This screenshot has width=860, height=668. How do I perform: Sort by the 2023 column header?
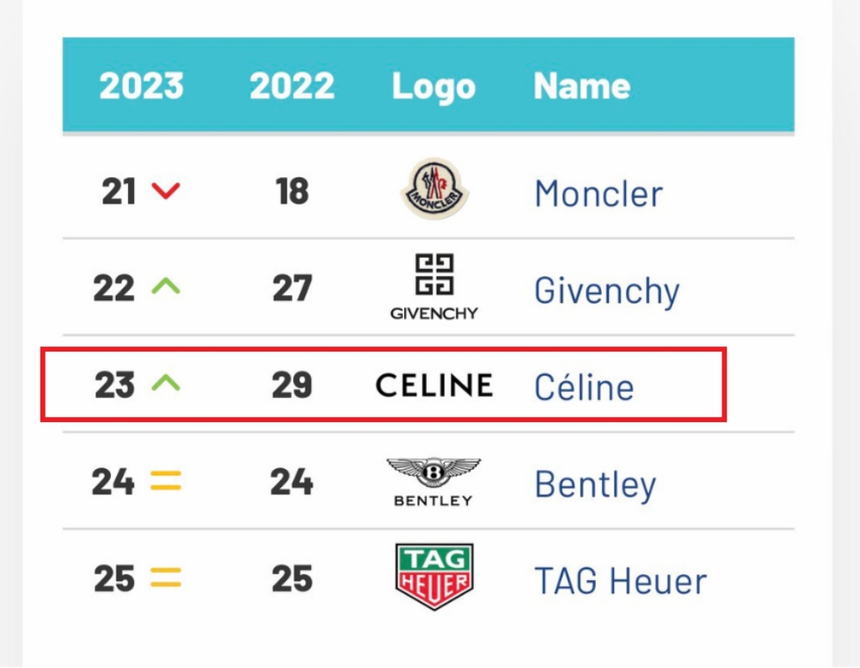coord(141,86)
